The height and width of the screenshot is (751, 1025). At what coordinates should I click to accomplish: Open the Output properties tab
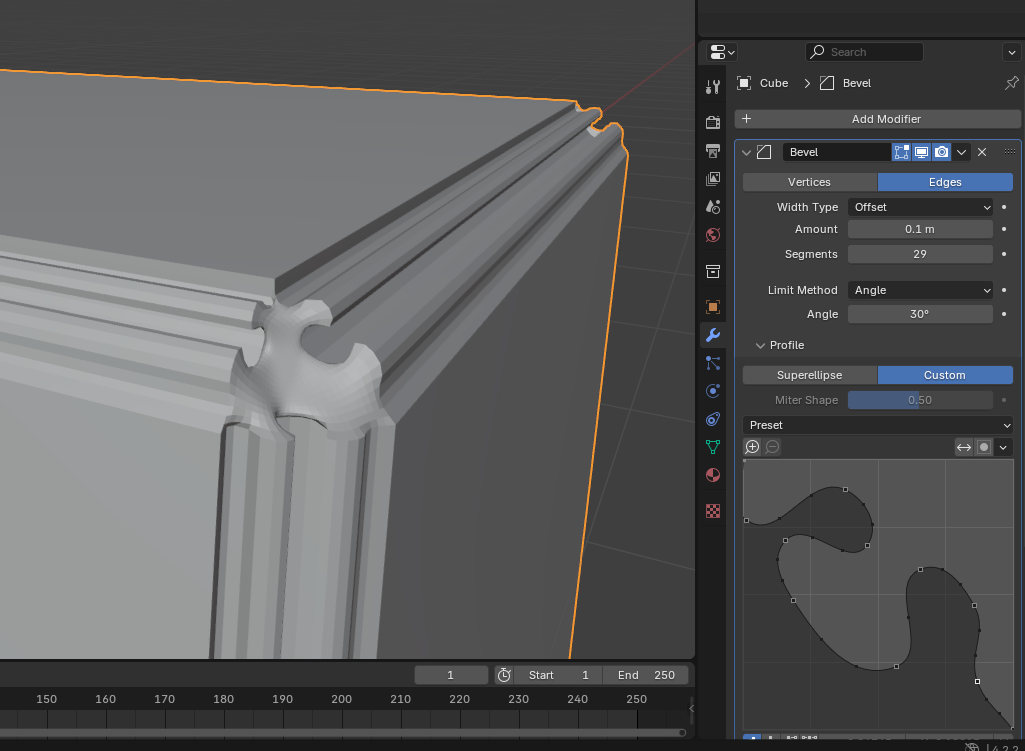[713, 151]
